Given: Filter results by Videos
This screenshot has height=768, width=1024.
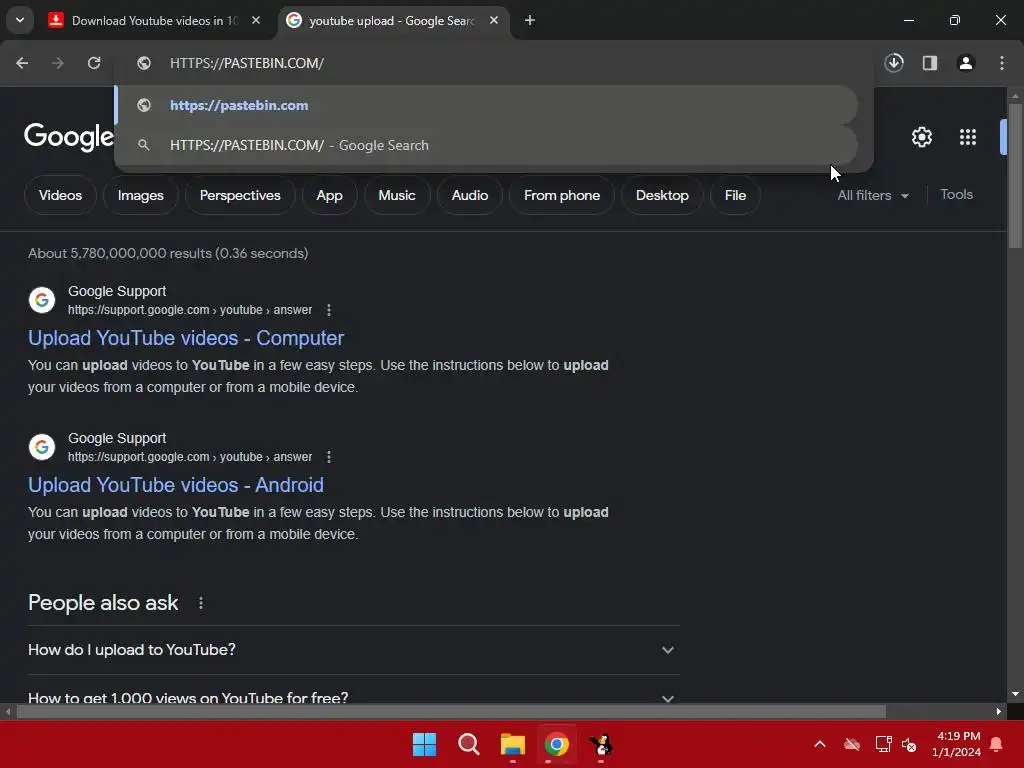Looking at the screenshot, I should tap(60, 195).
